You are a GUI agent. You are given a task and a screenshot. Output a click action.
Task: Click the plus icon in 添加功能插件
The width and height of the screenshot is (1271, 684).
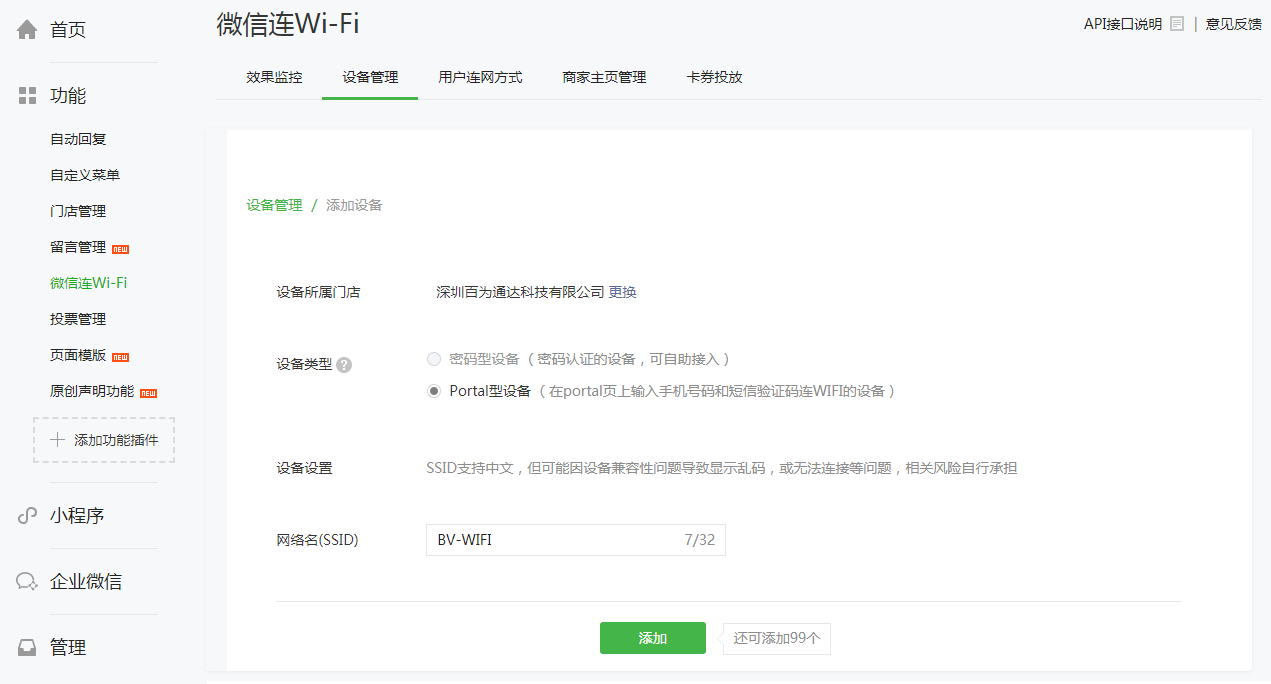point(58,440)
